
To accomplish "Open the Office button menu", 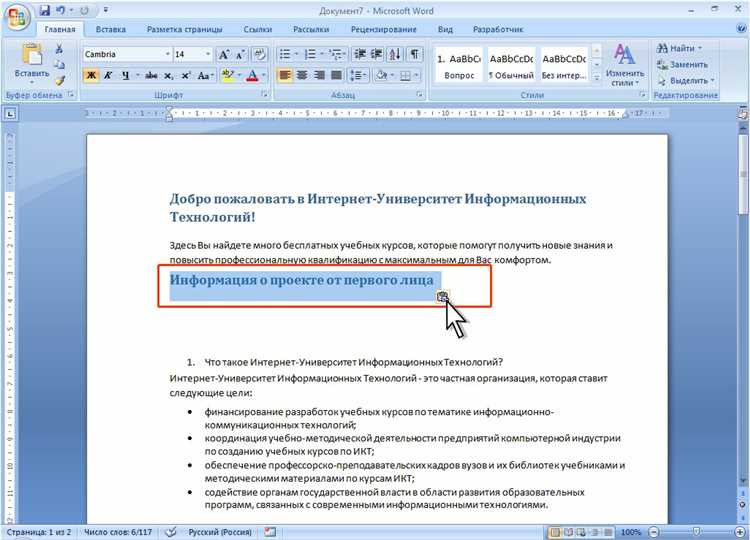I will 17,17.
